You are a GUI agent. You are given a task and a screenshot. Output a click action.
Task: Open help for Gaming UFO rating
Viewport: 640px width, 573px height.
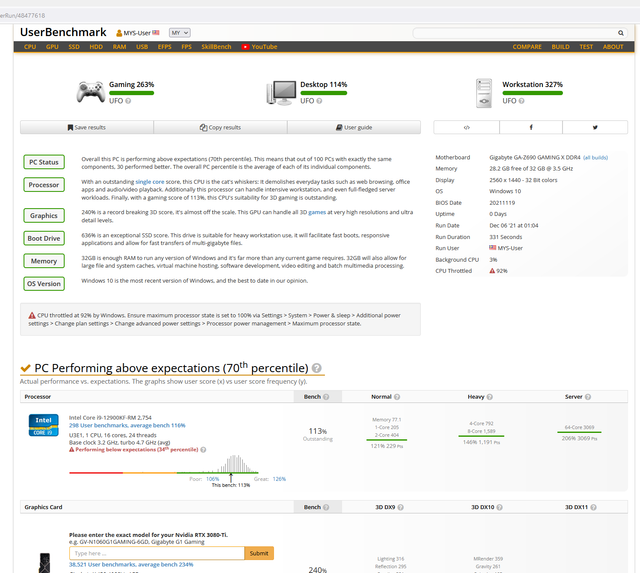(x=128, y=101)
